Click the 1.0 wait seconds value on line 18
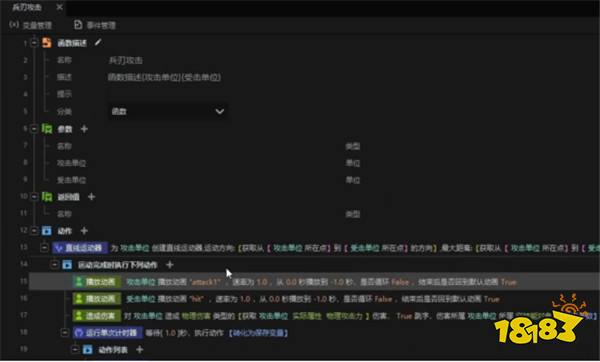 click(x=170, y=333)
